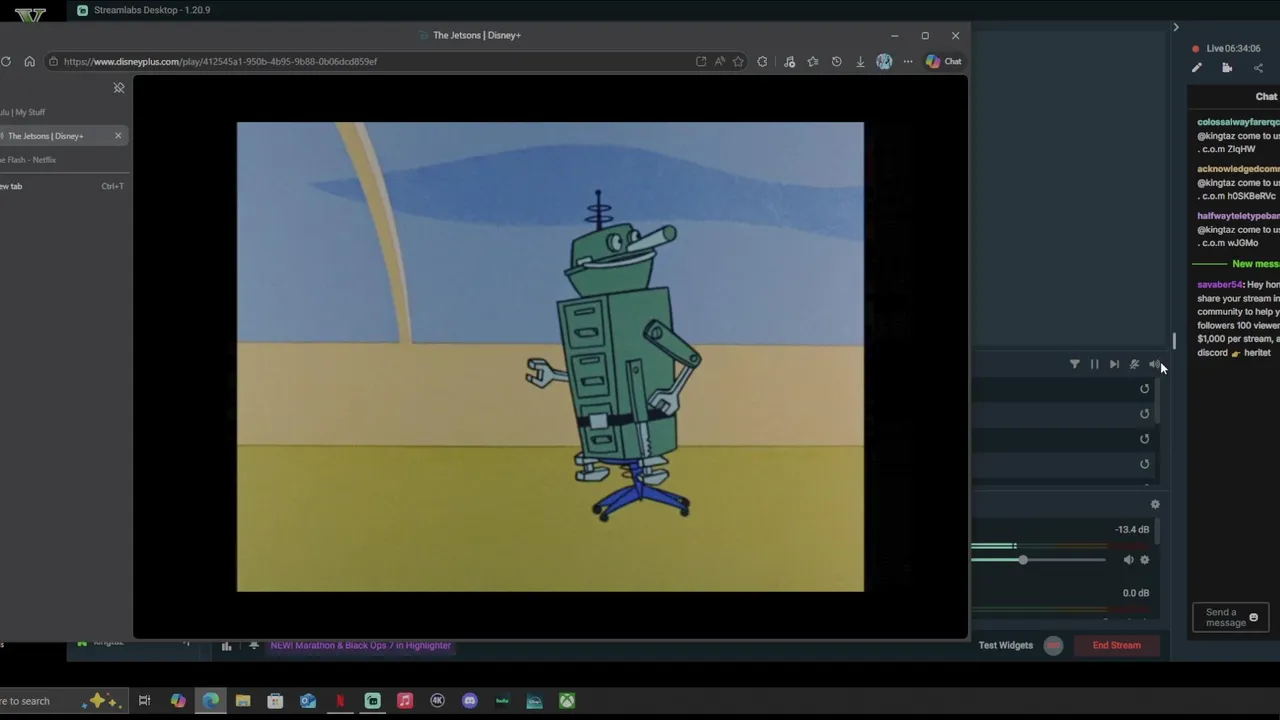Click the Jetsons video player
1280x720 pixels.
tap(550, 357)
